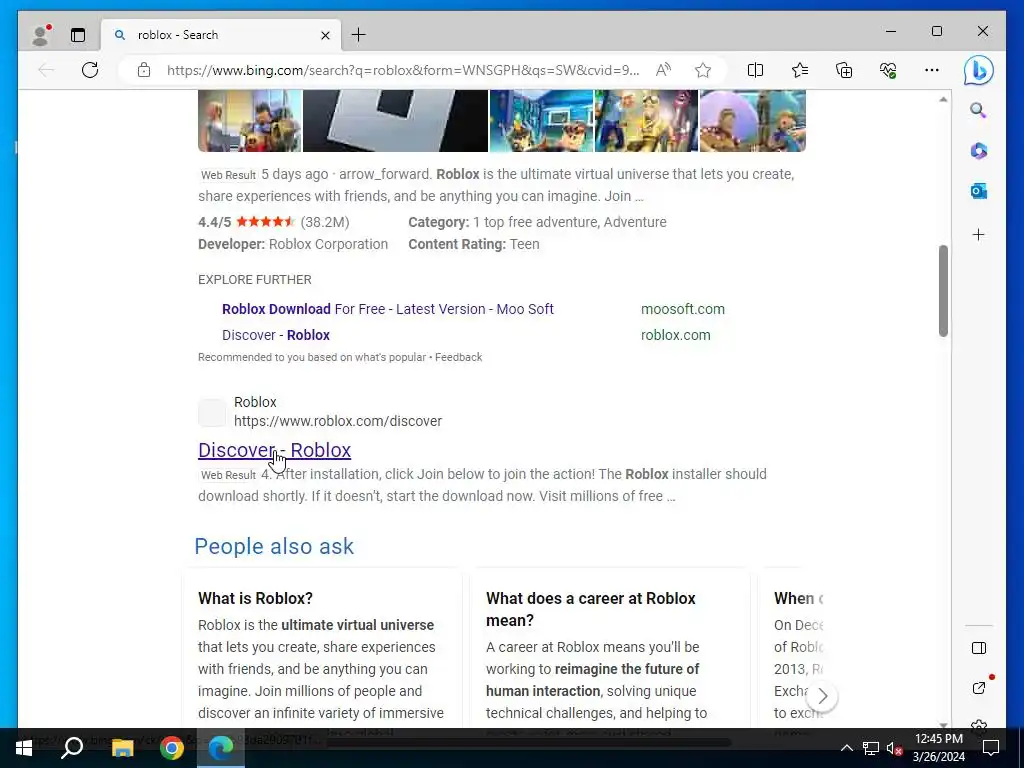Open network status tray icon
Viewport: 1024px width, 768px height.
[x=871, y=748]
